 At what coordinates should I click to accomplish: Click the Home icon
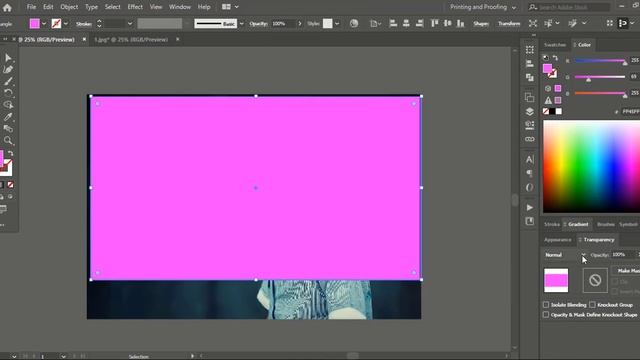click(7, 7)
